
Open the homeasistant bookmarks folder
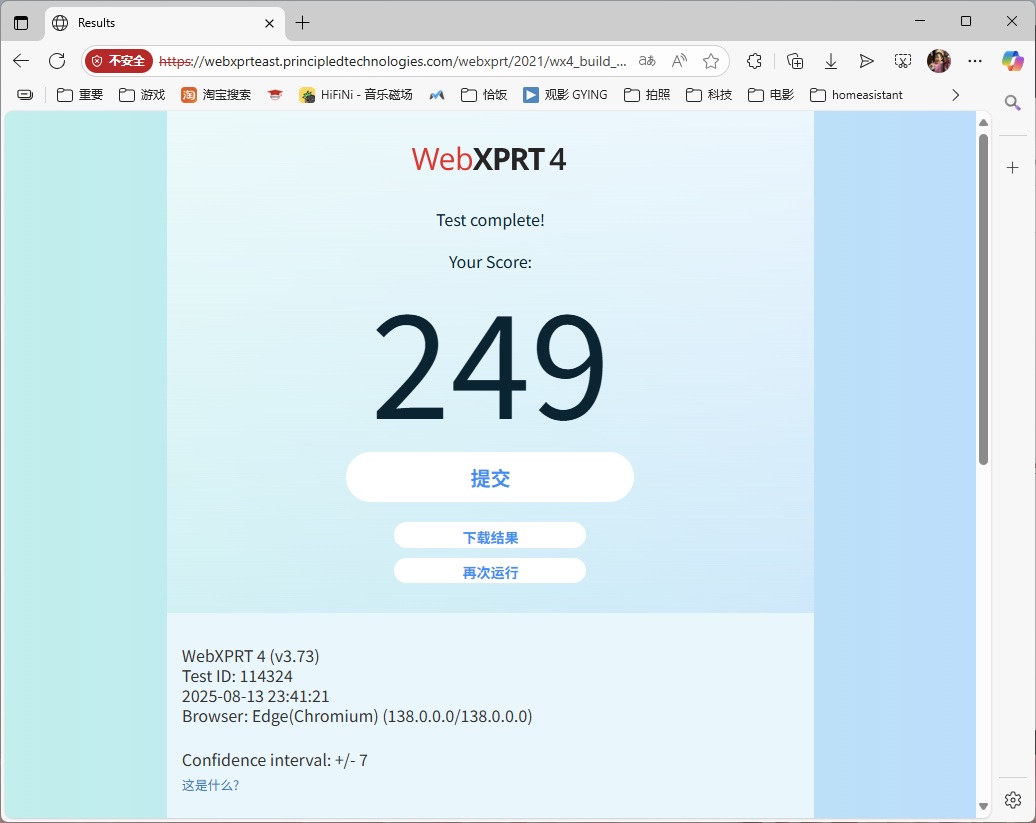point(856,95)
